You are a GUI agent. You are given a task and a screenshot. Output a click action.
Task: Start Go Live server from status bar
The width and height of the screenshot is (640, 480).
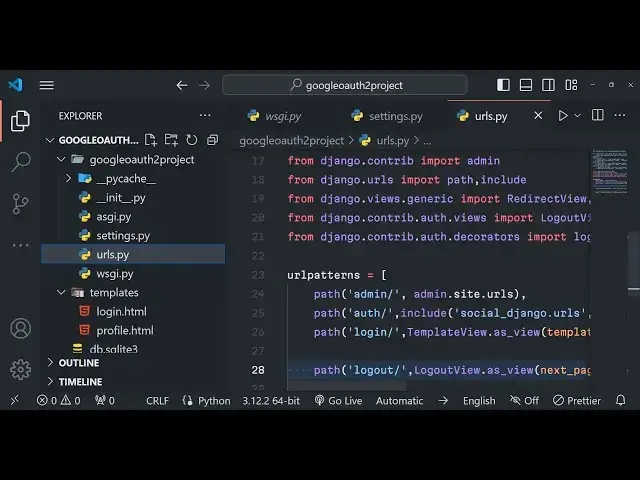338,401
